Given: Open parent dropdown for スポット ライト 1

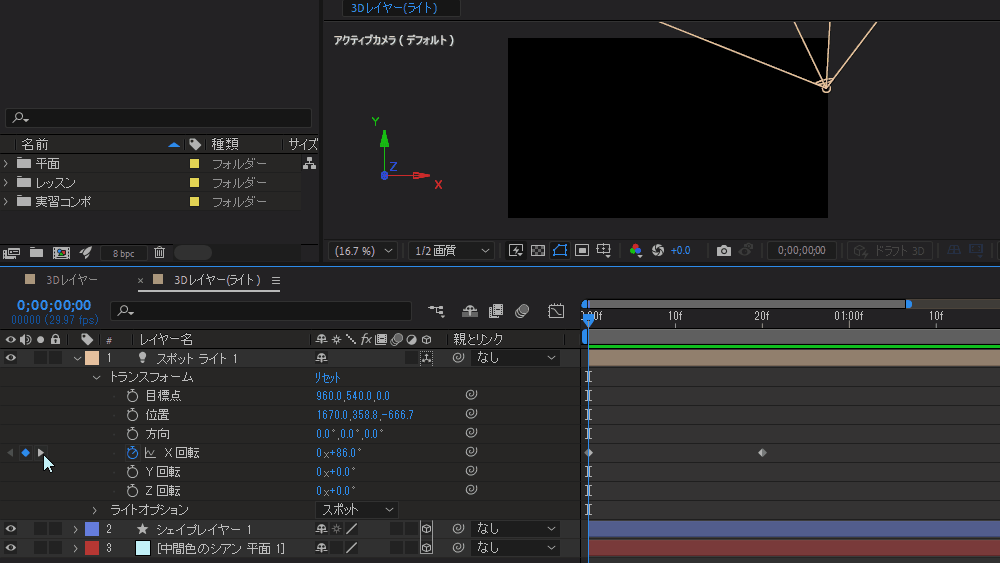Looking at the screenshot, I should pos(515,358).
